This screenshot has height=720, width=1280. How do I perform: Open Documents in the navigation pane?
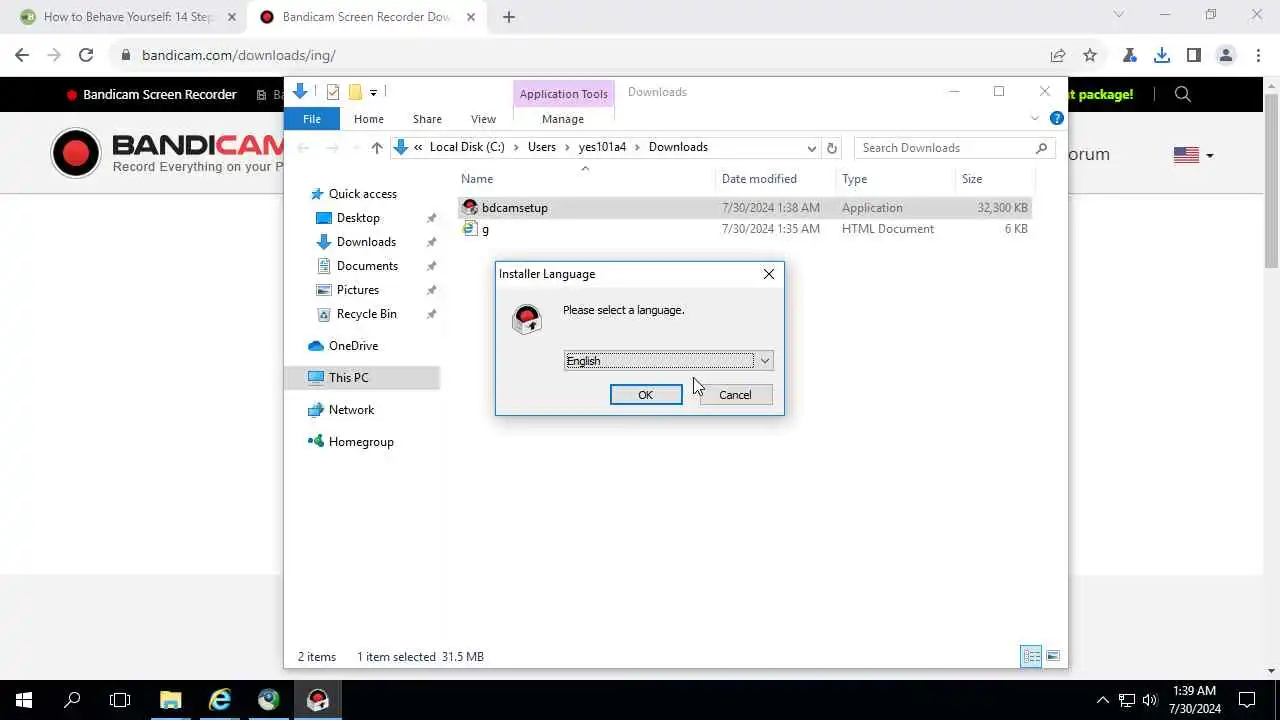click(x=367, y=266)
